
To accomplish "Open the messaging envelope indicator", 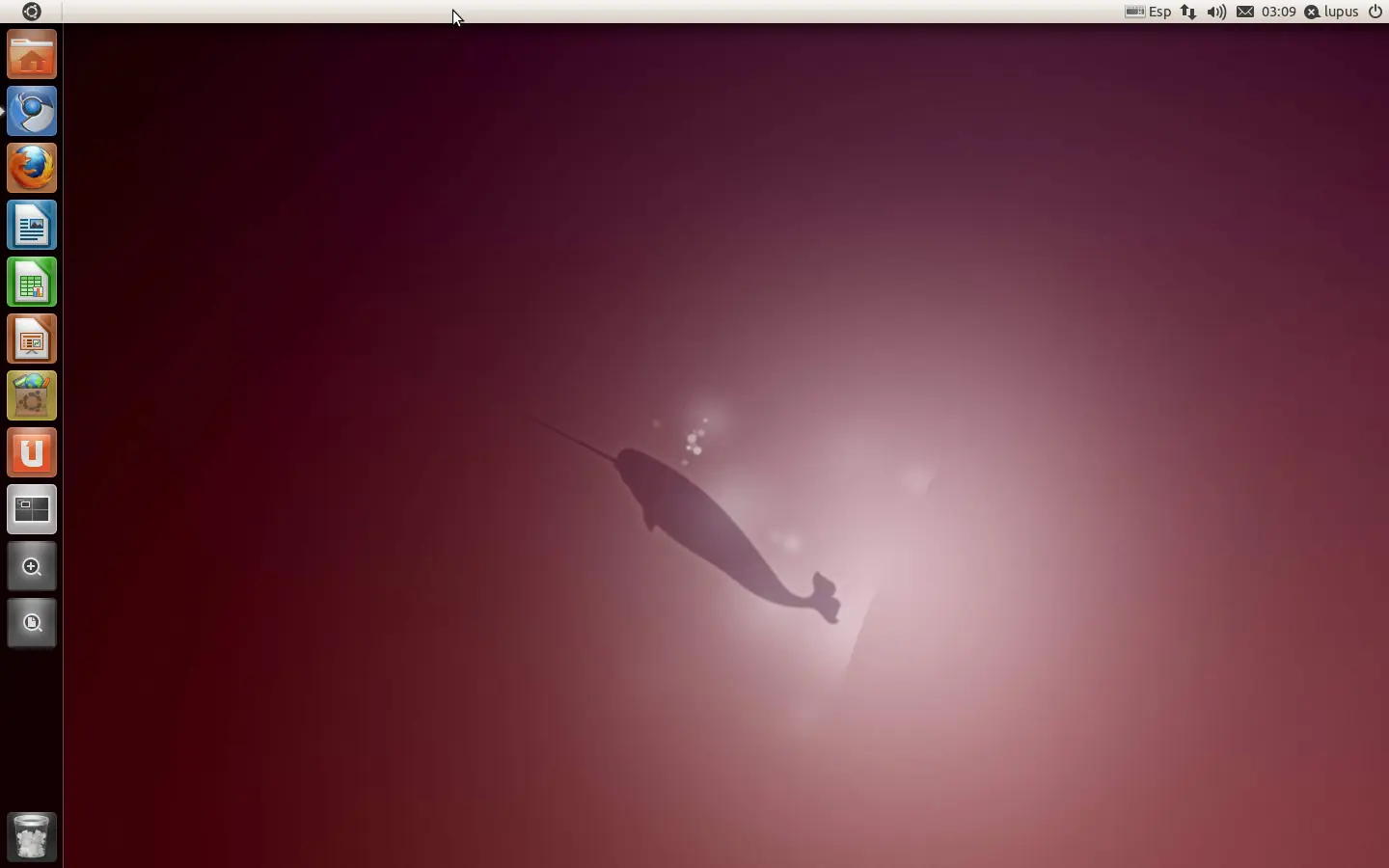I will tap(1243, 12).
